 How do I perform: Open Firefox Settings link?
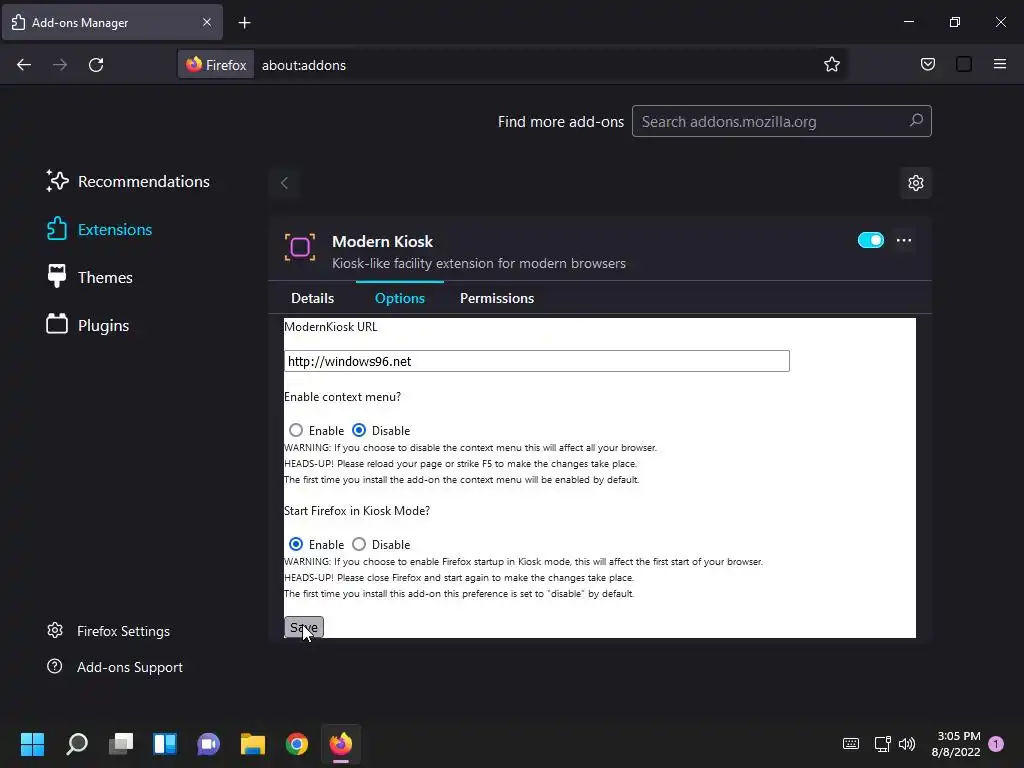(x=108, y=631)
